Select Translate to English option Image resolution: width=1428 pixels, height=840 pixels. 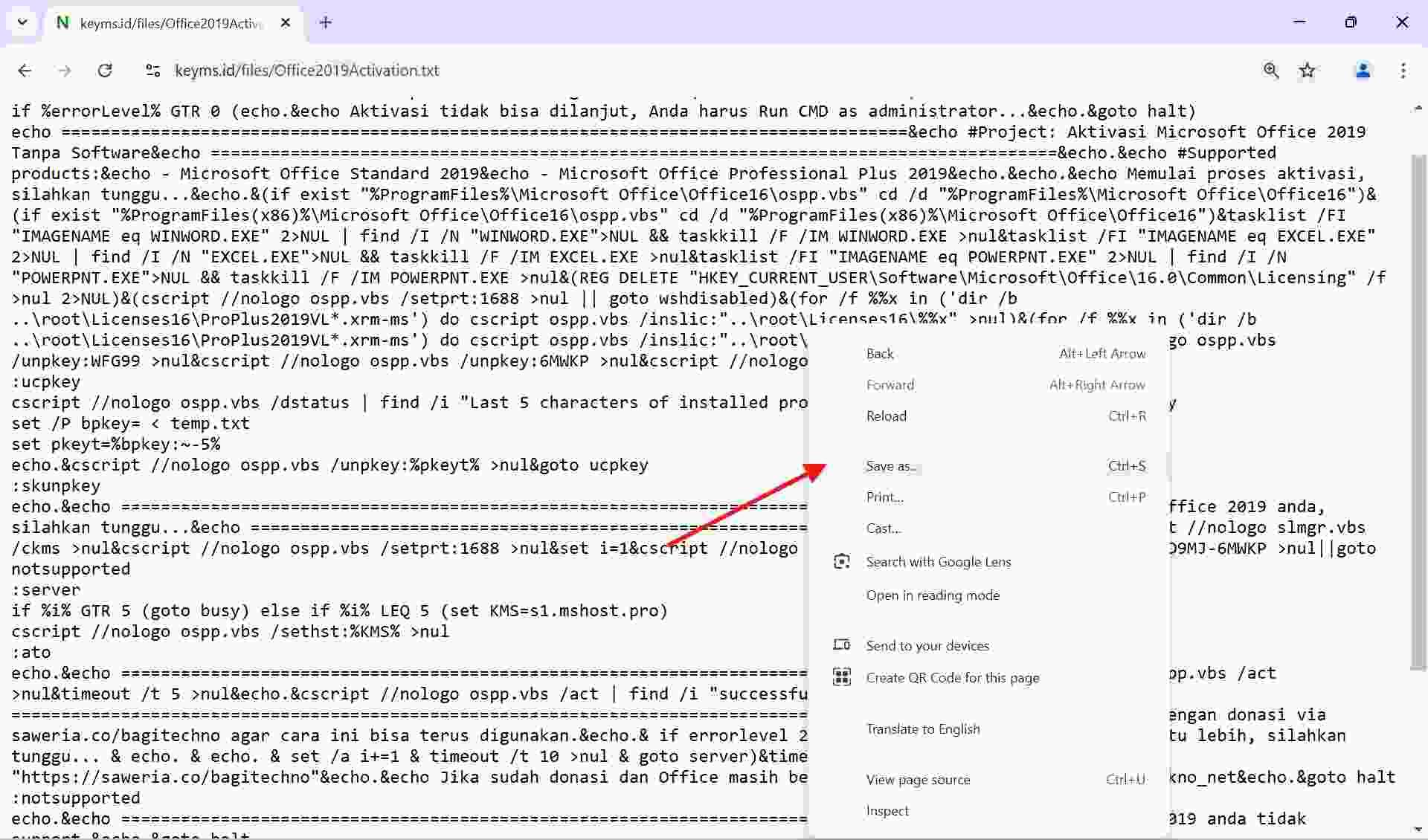pos(923,729)
